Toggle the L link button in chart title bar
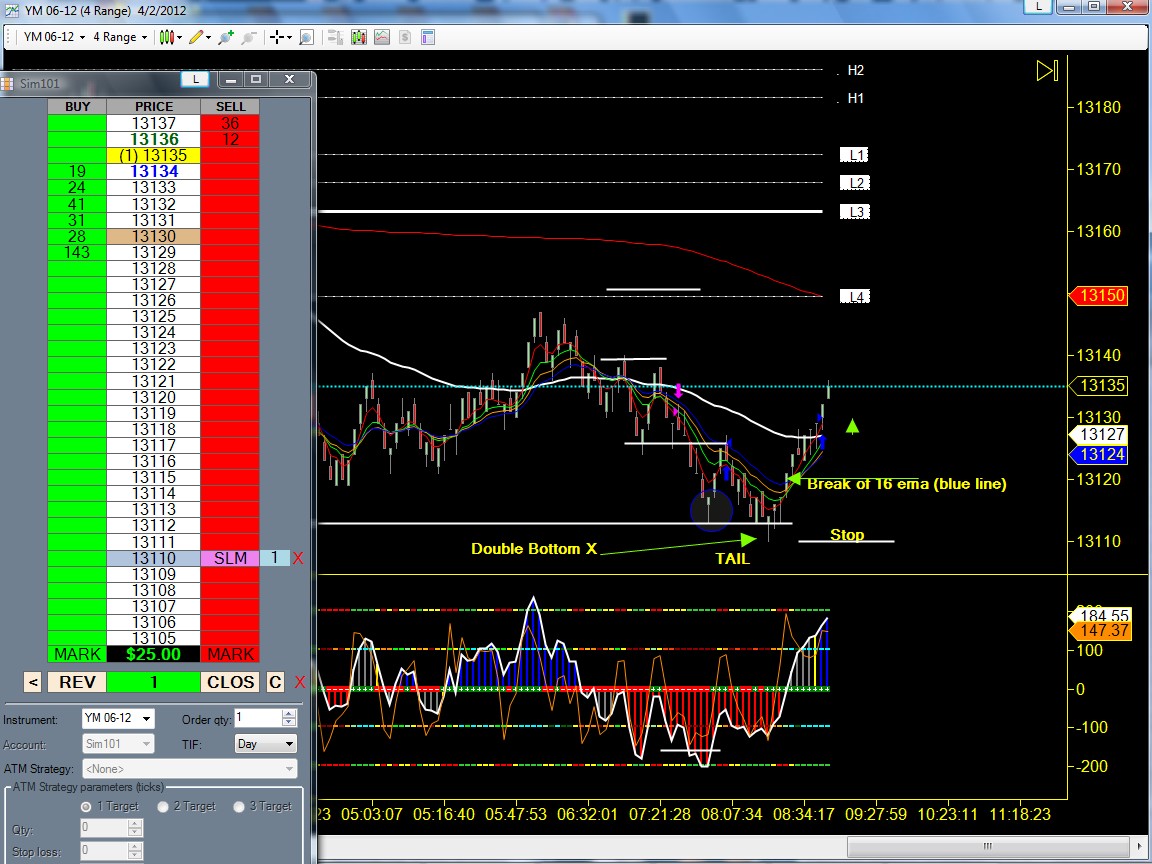 (x=1039, y=6)
